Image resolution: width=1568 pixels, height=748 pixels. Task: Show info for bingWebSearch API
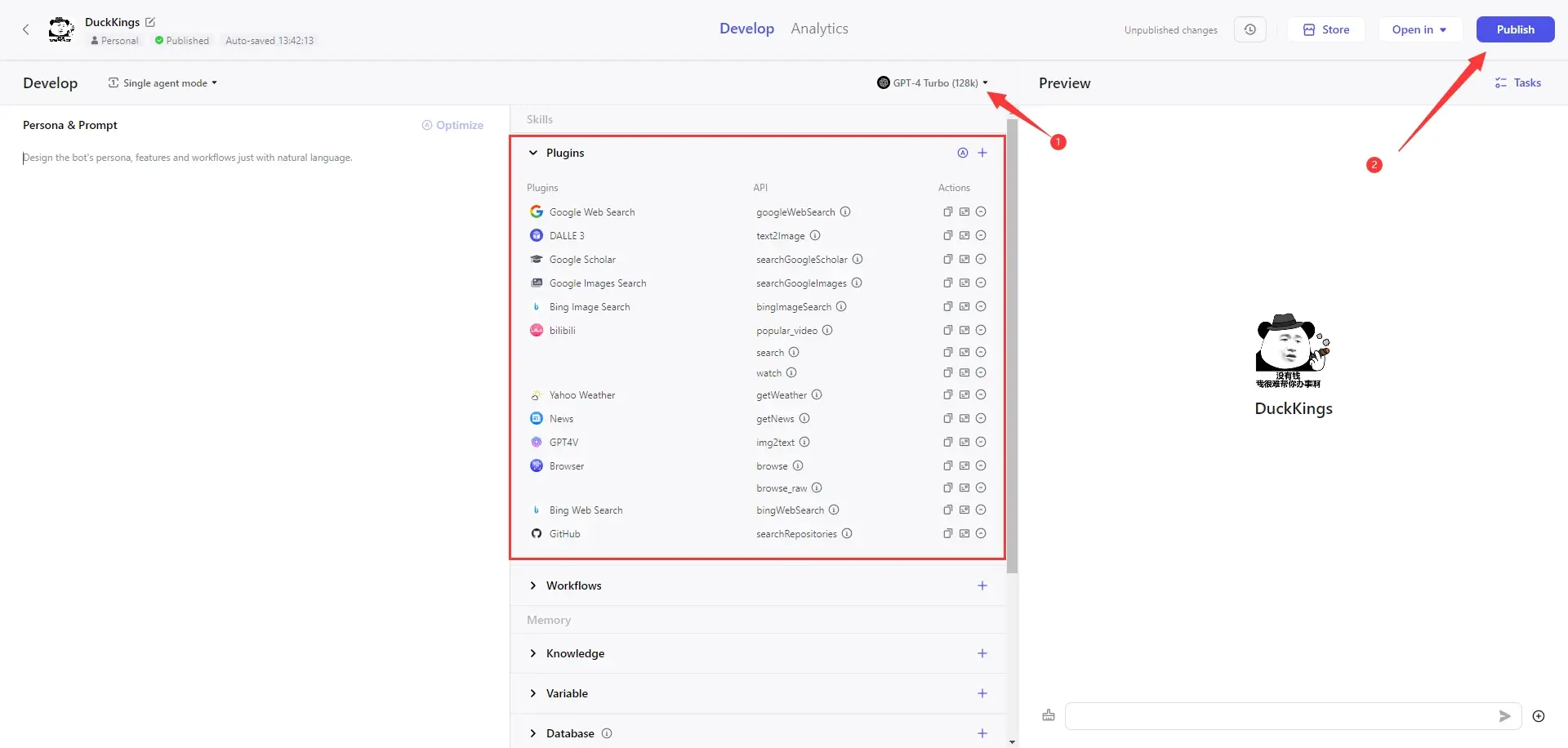pos(834,510)
